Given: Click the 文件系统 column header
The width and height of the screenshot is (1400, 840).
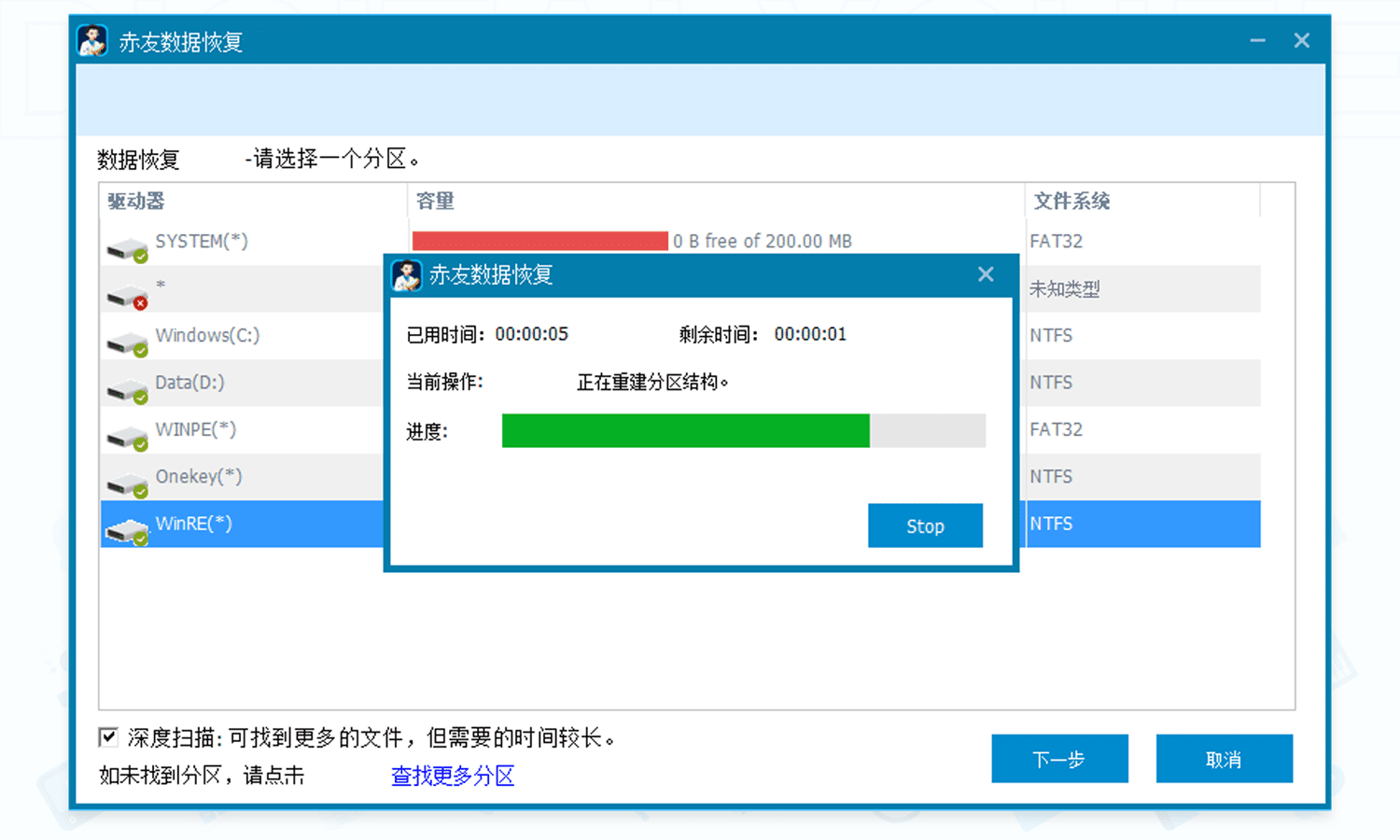Looking at the screenshot, I should pos(1072,201).
